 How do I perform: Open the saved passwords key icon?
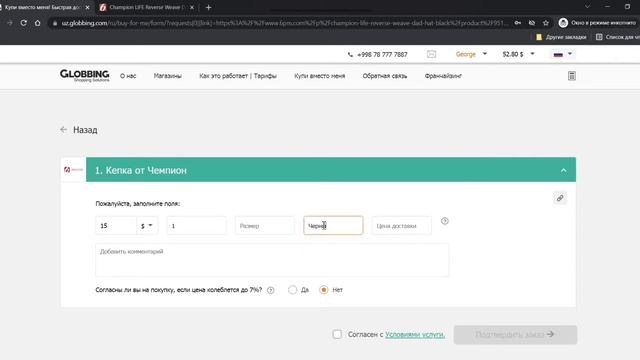tap(518, 23)
